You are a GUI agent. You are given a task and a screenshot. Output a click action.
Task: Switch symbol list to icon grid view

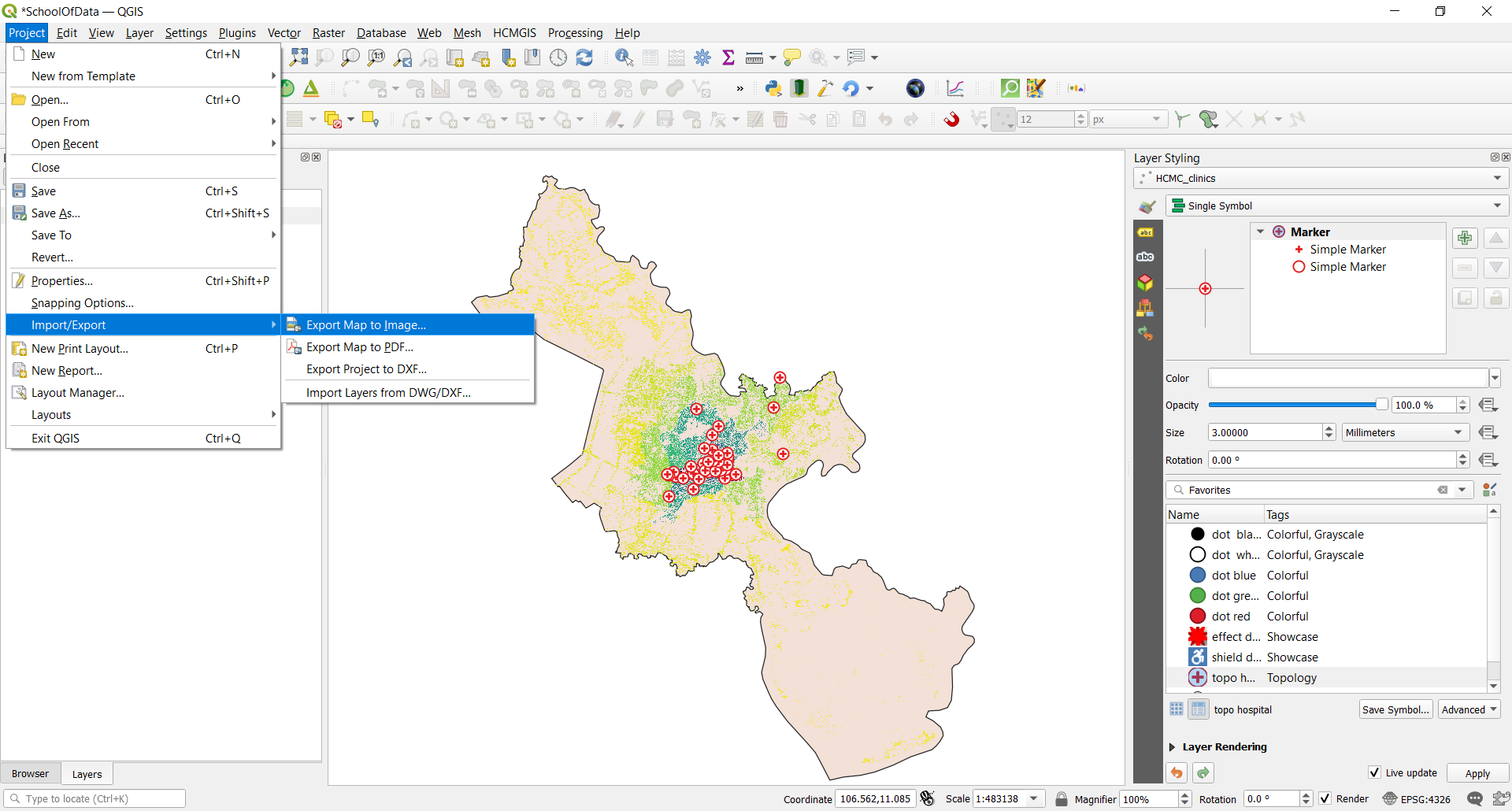(x=1177, y=709)
